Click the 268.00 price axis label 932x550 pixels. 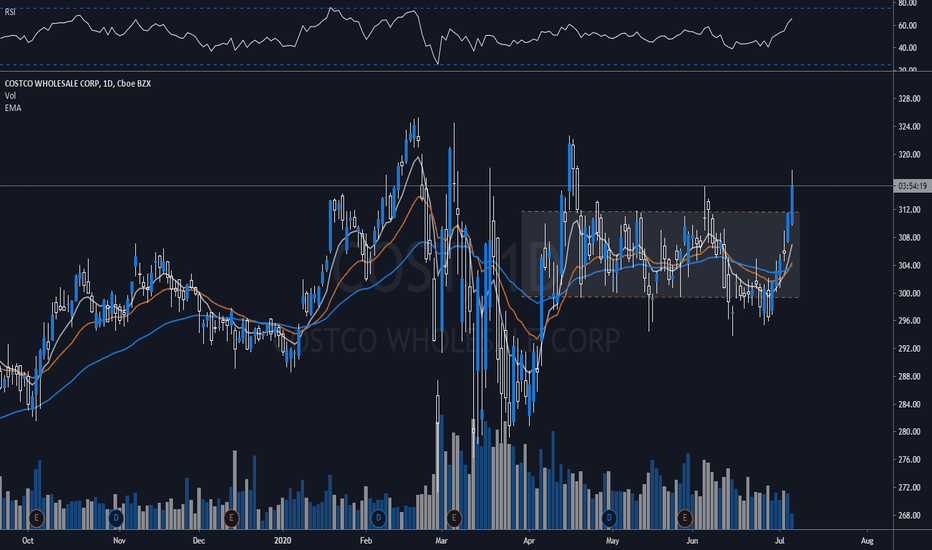point(909,516)
